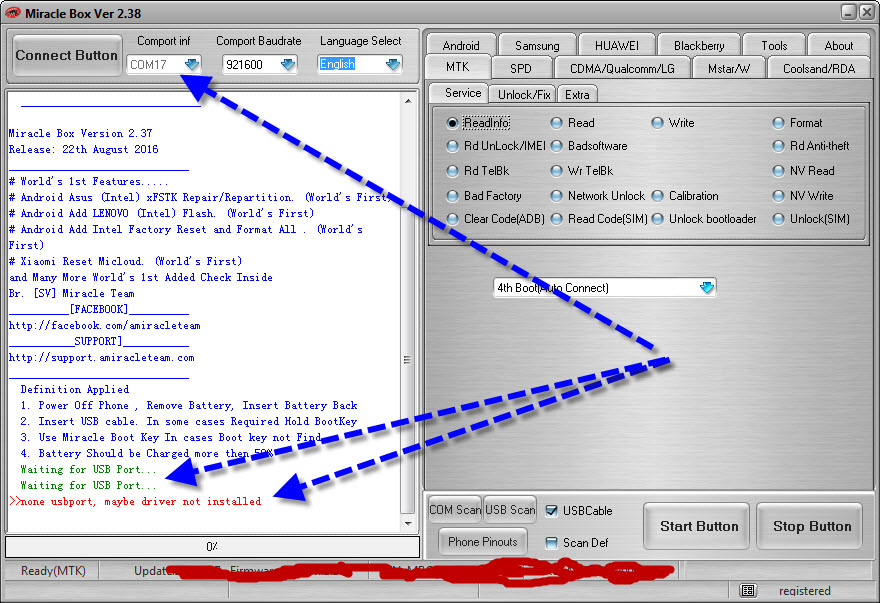
Task: Click the support.amiracleteam.com link text
Action: (102, 358)
